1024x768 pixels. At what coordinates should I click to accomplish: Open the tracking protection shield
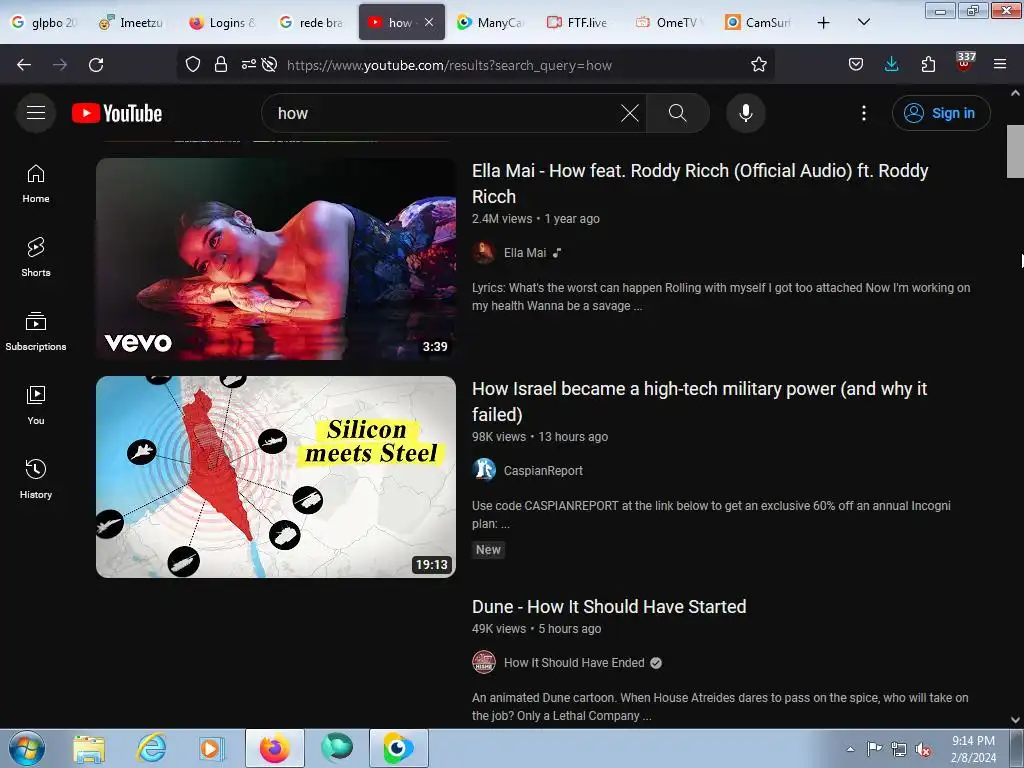coord(193,65)
